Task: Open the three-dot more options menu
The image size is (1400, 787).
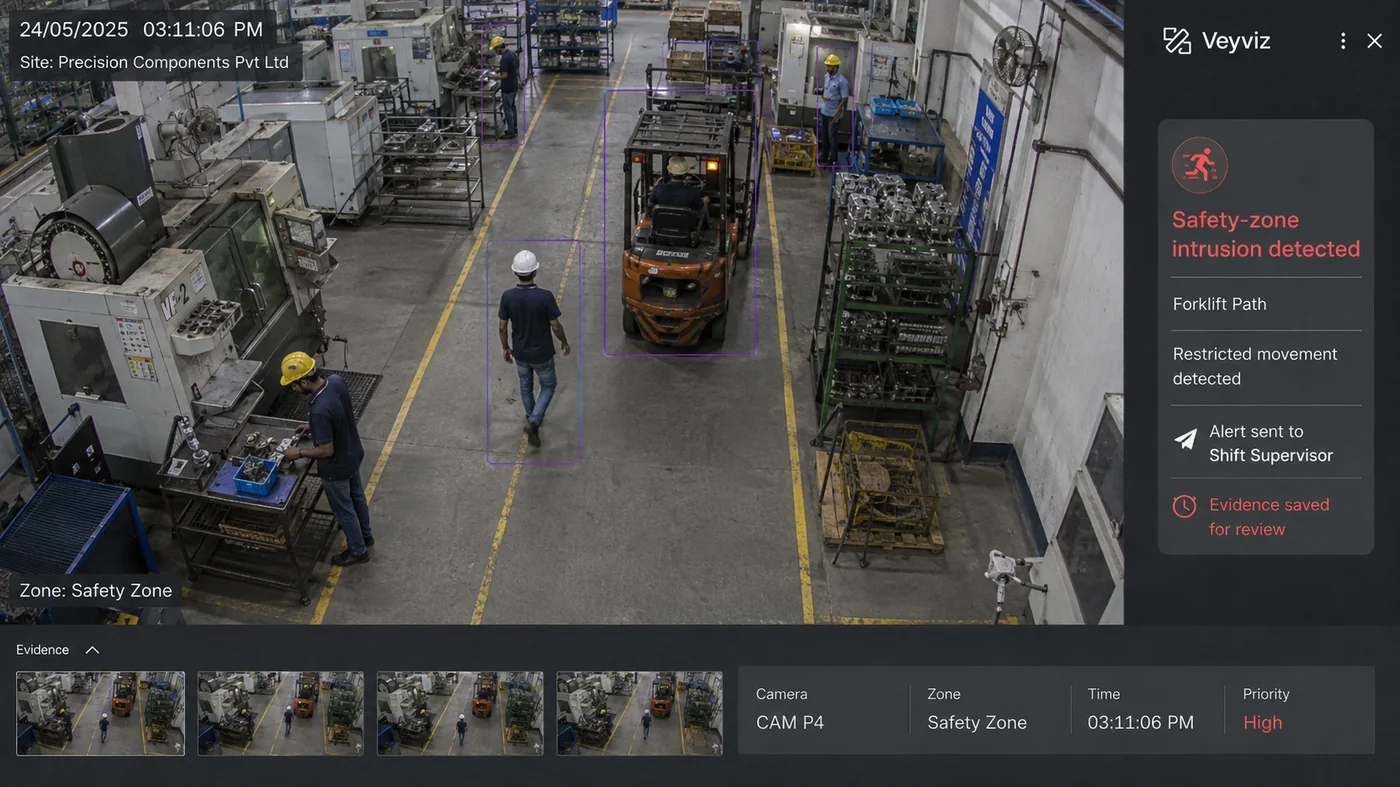Action: tap(1343, 41)
